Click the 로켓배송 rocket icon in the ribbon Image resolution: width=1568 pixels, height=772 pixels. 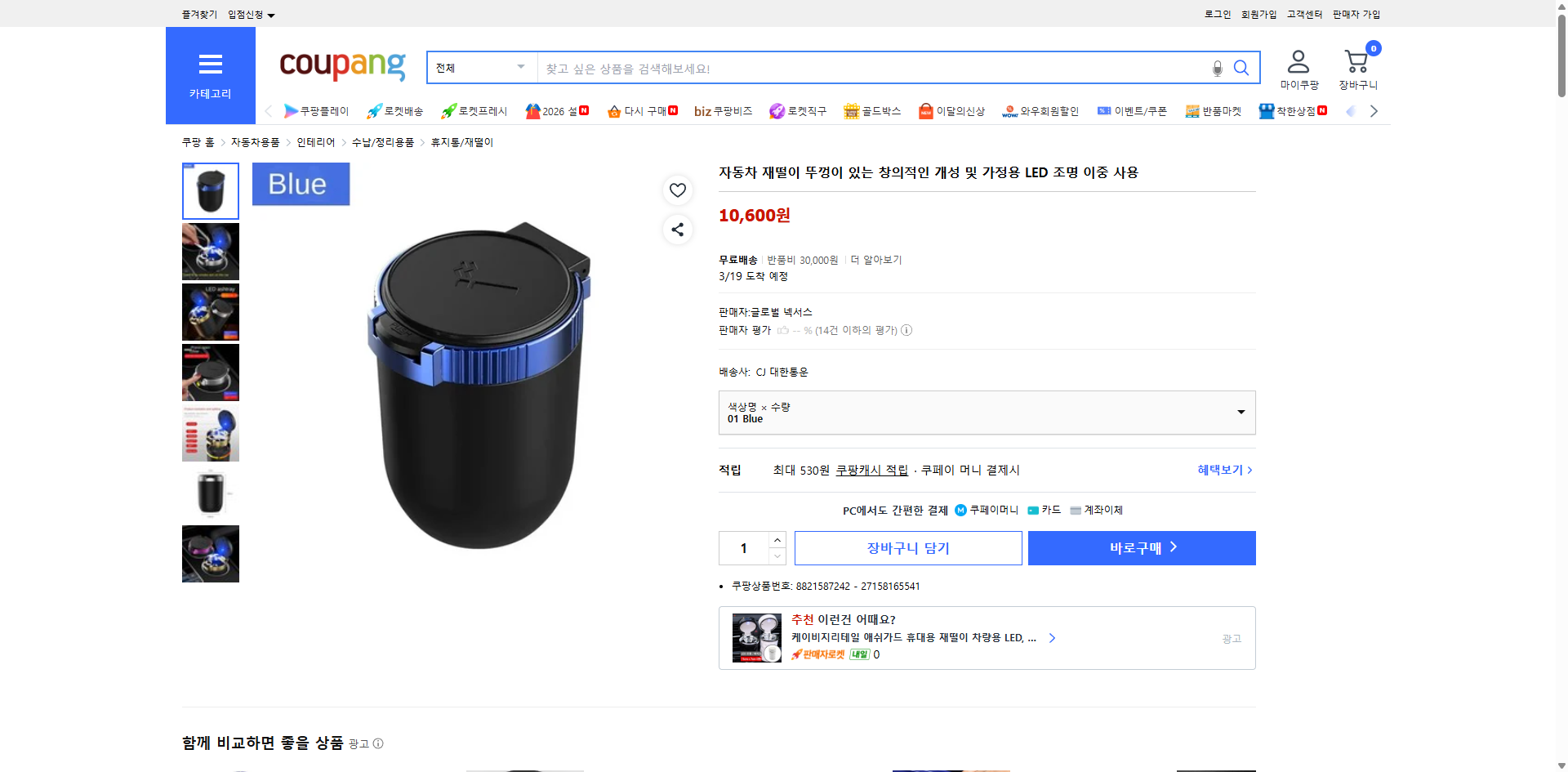click(373, 110)
